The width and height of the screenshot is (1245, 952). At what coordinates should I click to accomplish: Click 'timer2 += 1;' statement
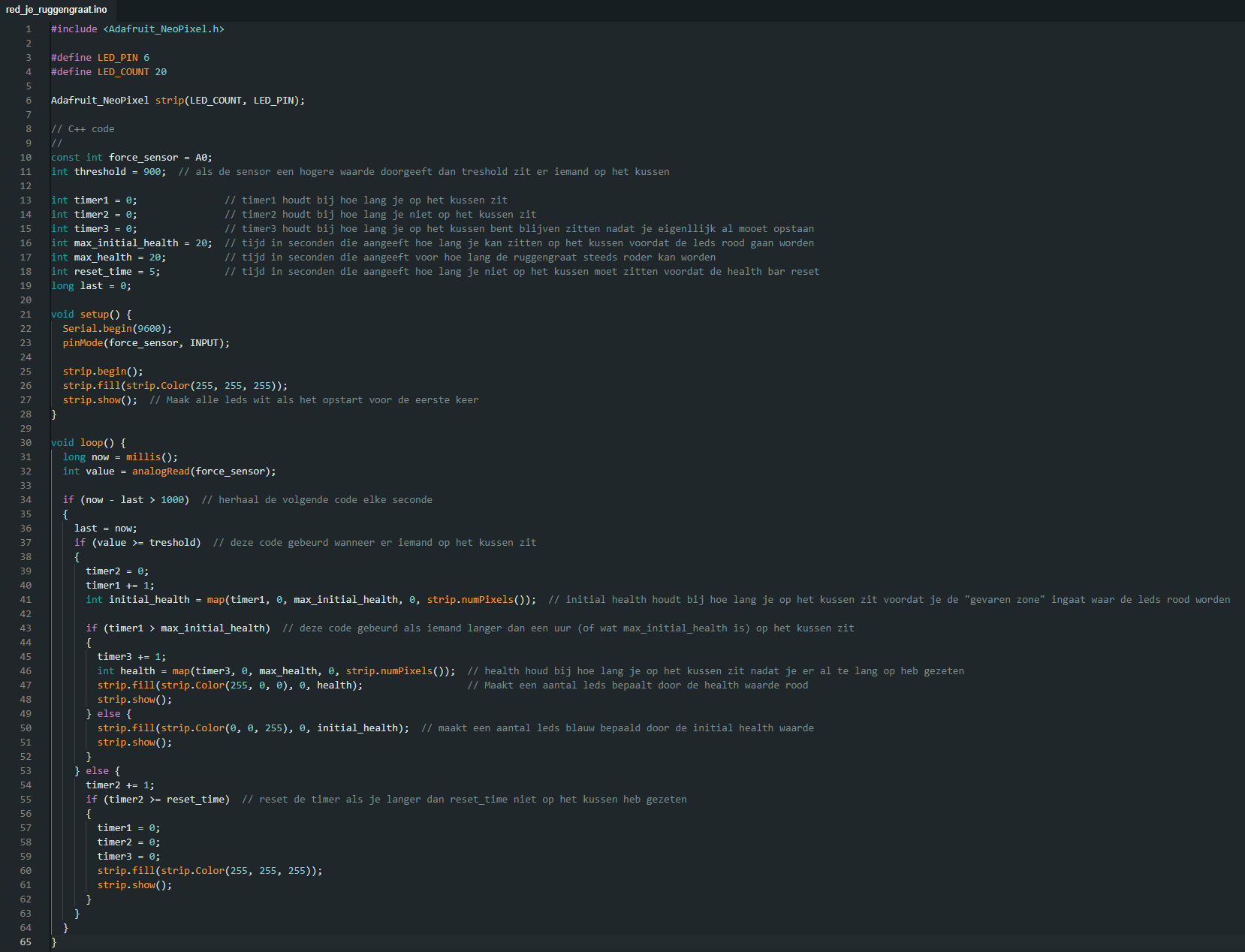[120, 785]
